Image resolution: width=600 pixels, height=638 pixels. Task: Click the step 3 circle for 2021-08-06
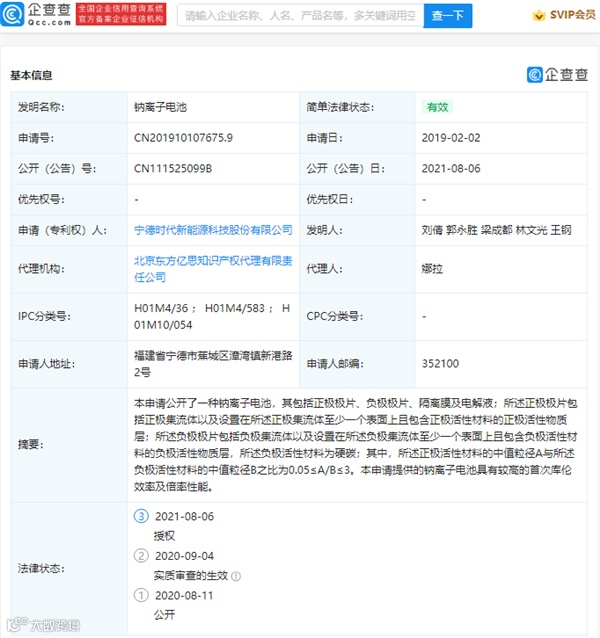click(141, 516)
